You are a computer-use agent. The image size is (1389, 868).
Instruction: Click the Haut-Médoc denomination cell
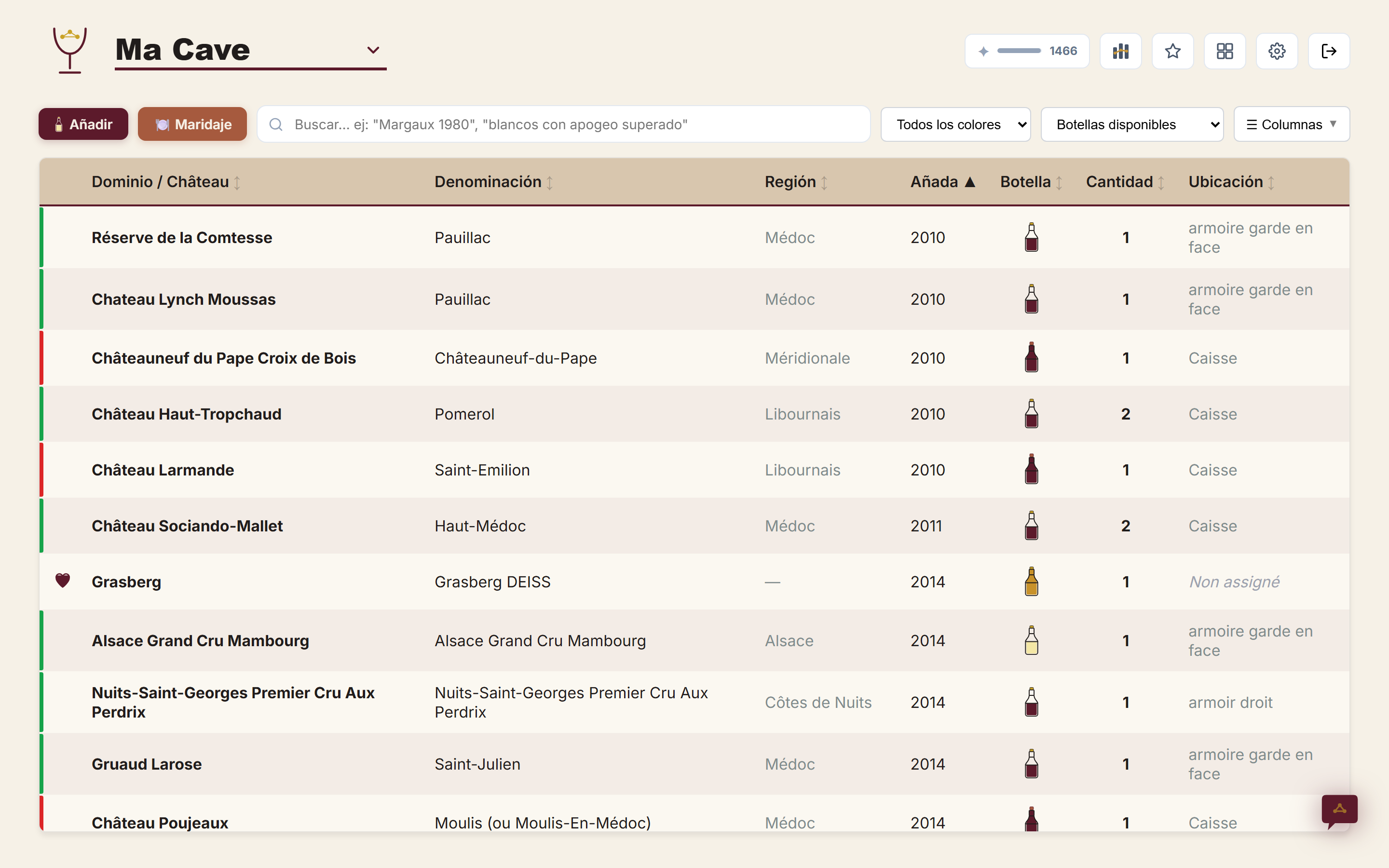tap(480, 526)
